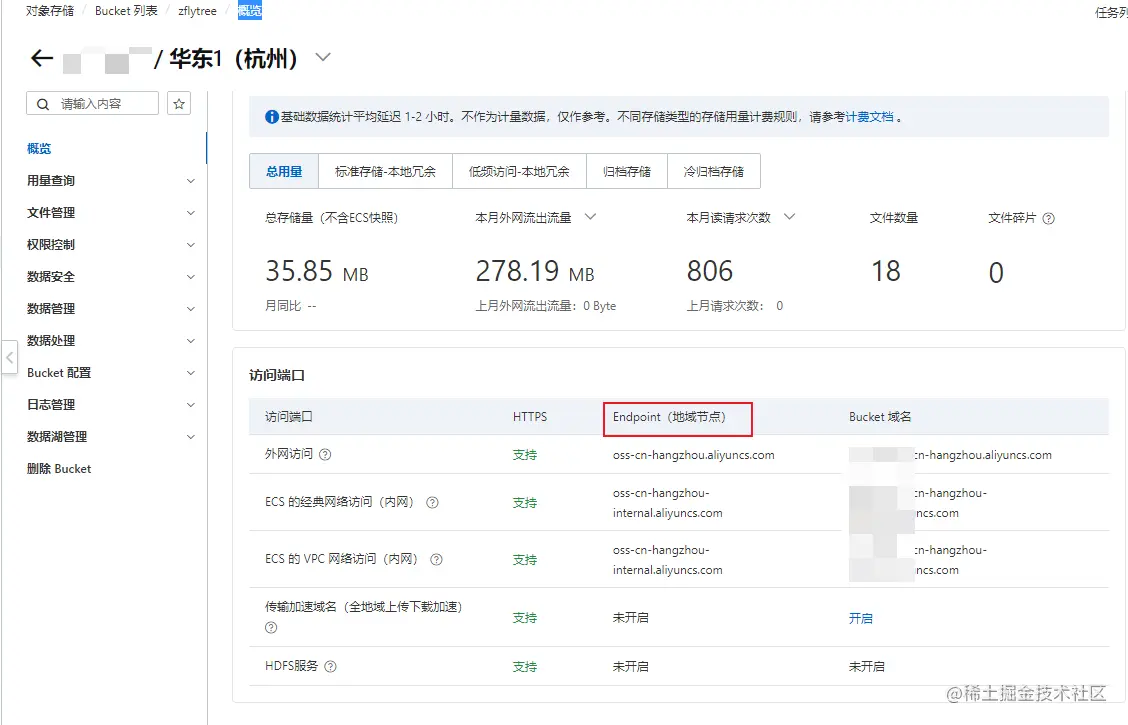
Task: Switch to 标准存储-本地冗余 tab
Action: pos(386,171)
